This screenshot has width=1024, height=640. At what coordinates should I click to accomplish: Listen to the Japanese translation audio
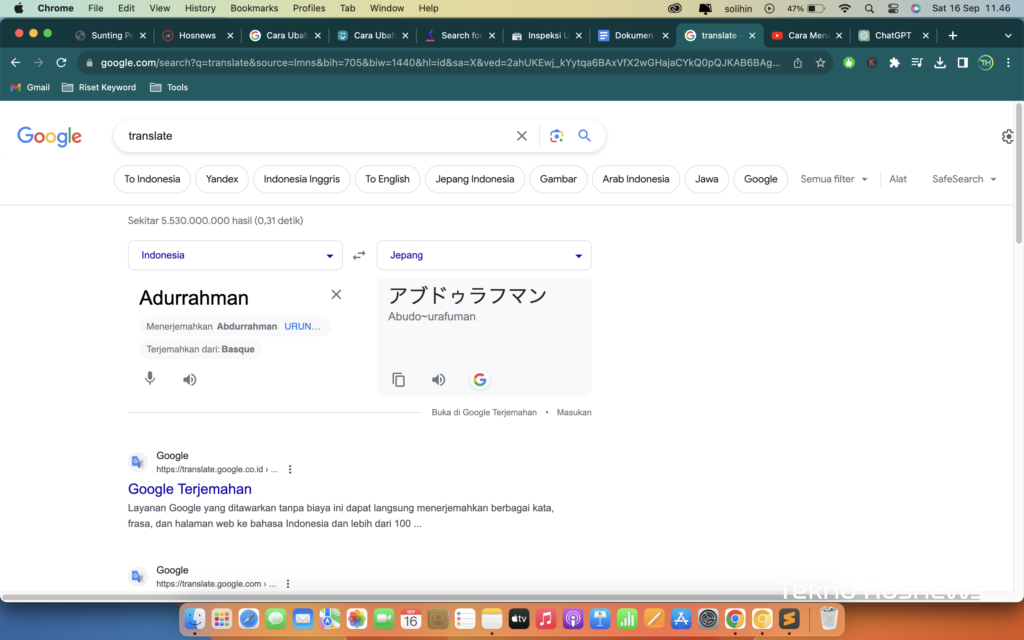(438, 379)
